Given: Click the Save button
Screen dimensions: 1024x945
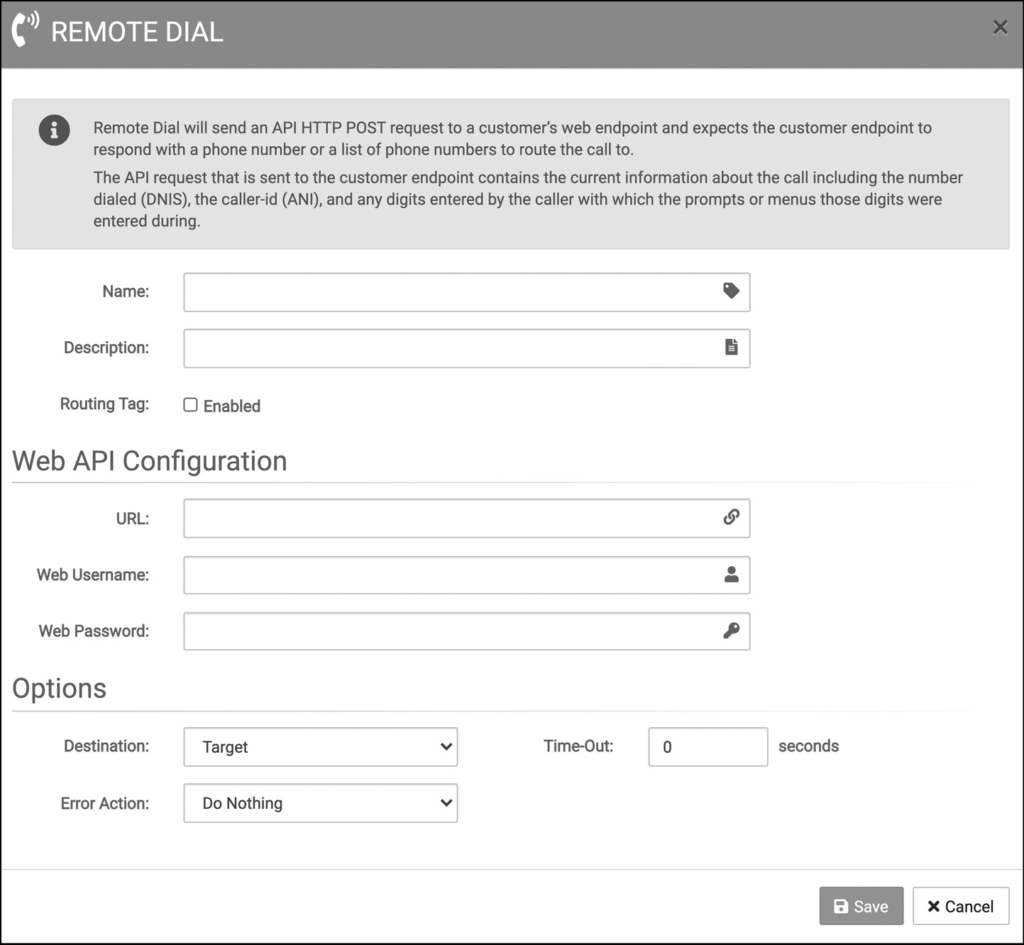Looking at the screenshot, I should click(861, 906).
